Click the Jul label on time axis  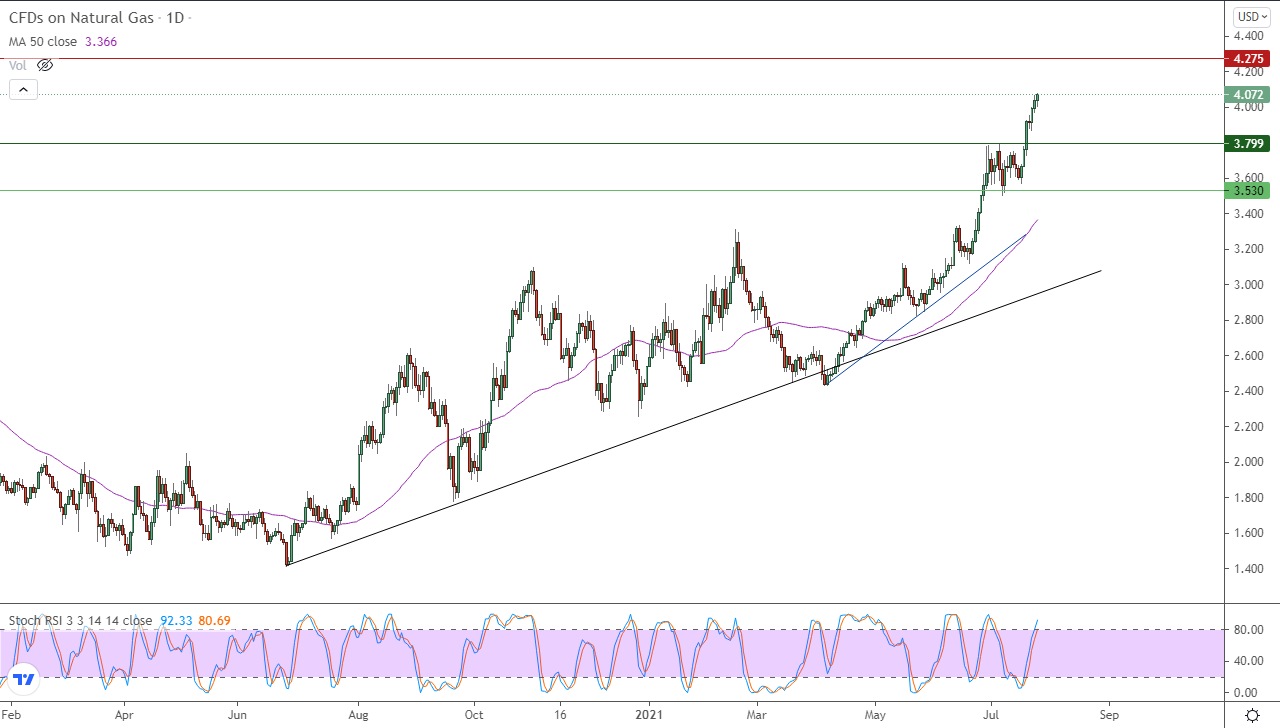tap(990, 716)
